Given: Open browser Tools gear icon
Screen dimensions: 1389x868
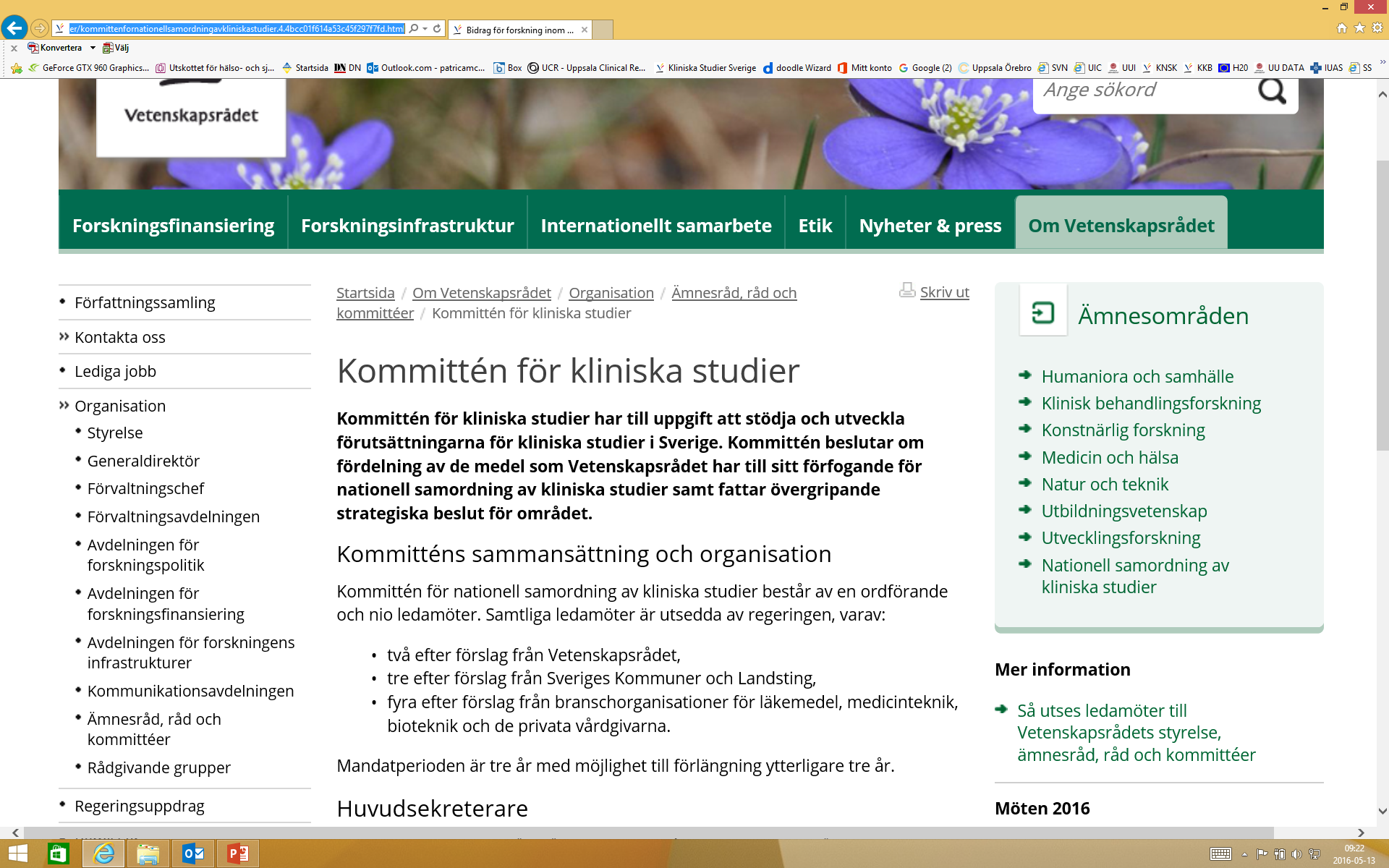Looking at the screenshot, I should coord(1377,28).
